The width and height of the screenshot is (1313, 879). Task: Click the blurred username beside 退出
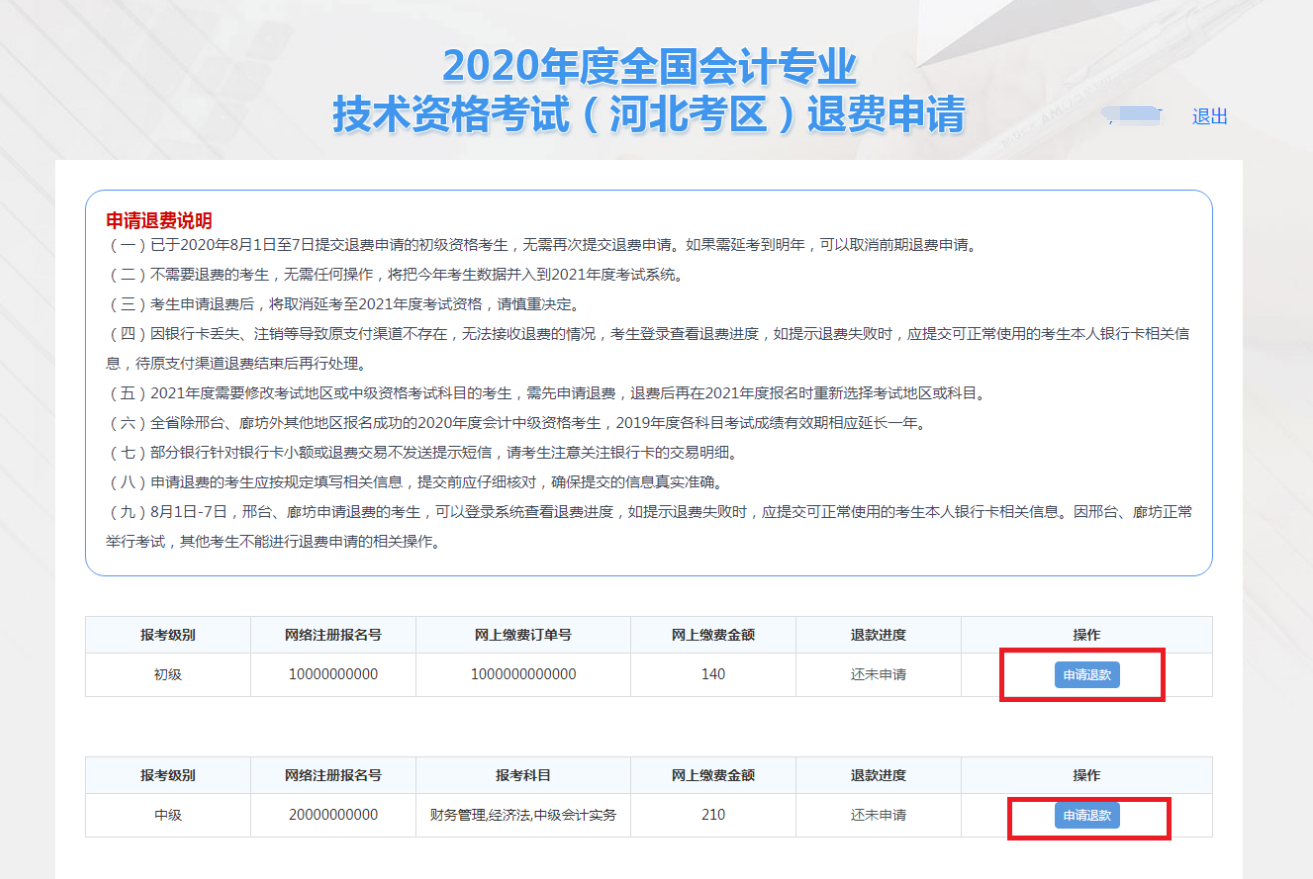(1133, 116)
